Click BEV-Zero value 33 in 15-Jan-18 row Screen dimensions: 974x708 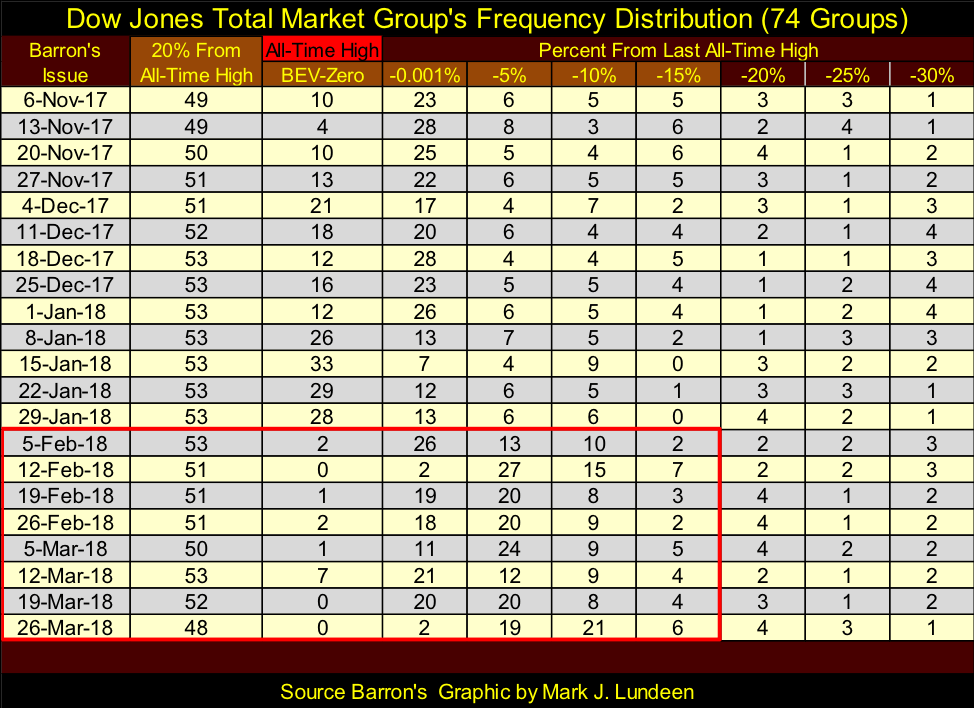[322, 364]
